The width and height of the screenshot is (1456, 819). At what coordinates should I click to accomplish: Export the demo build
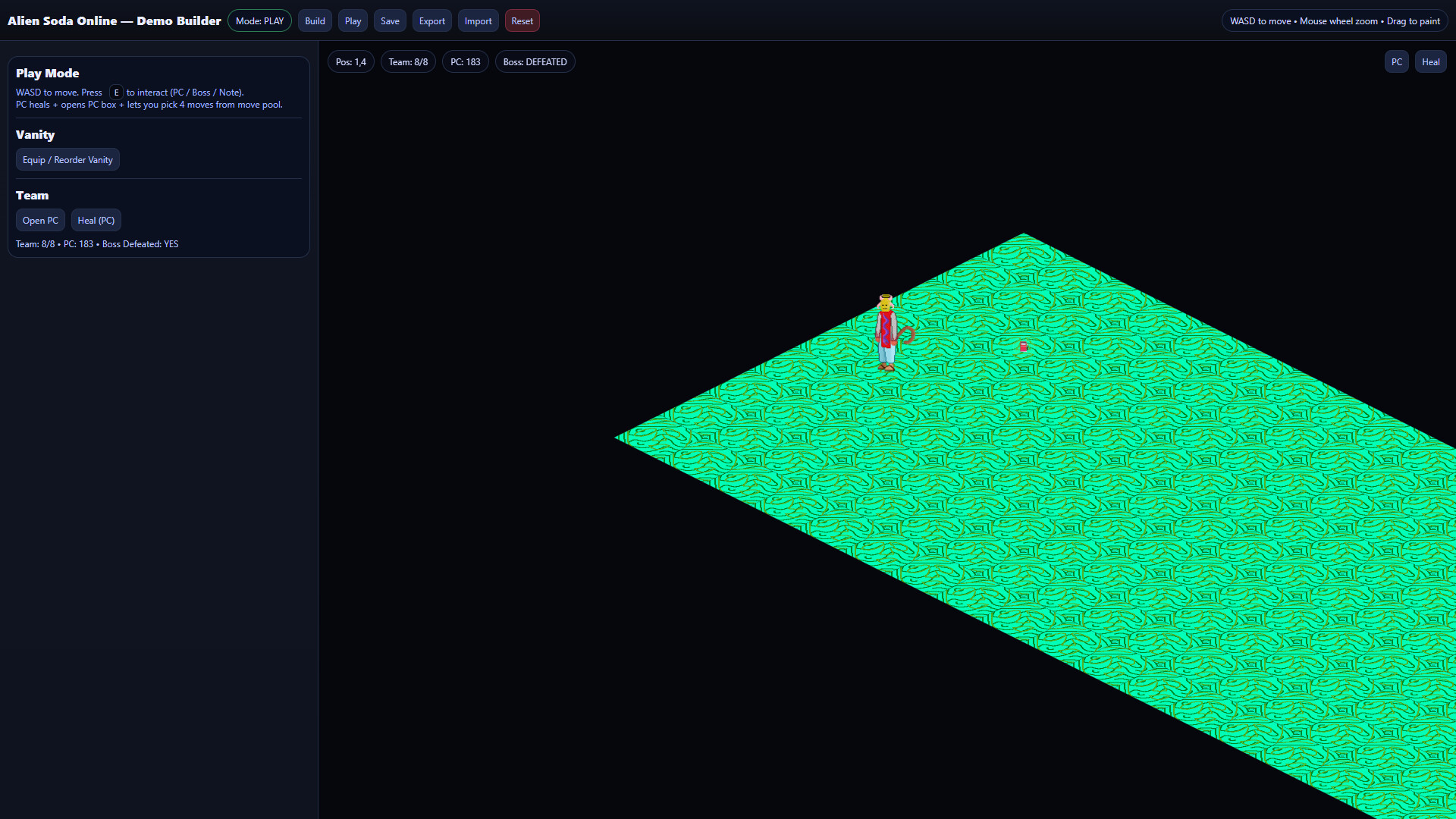(x=431, y=20)
